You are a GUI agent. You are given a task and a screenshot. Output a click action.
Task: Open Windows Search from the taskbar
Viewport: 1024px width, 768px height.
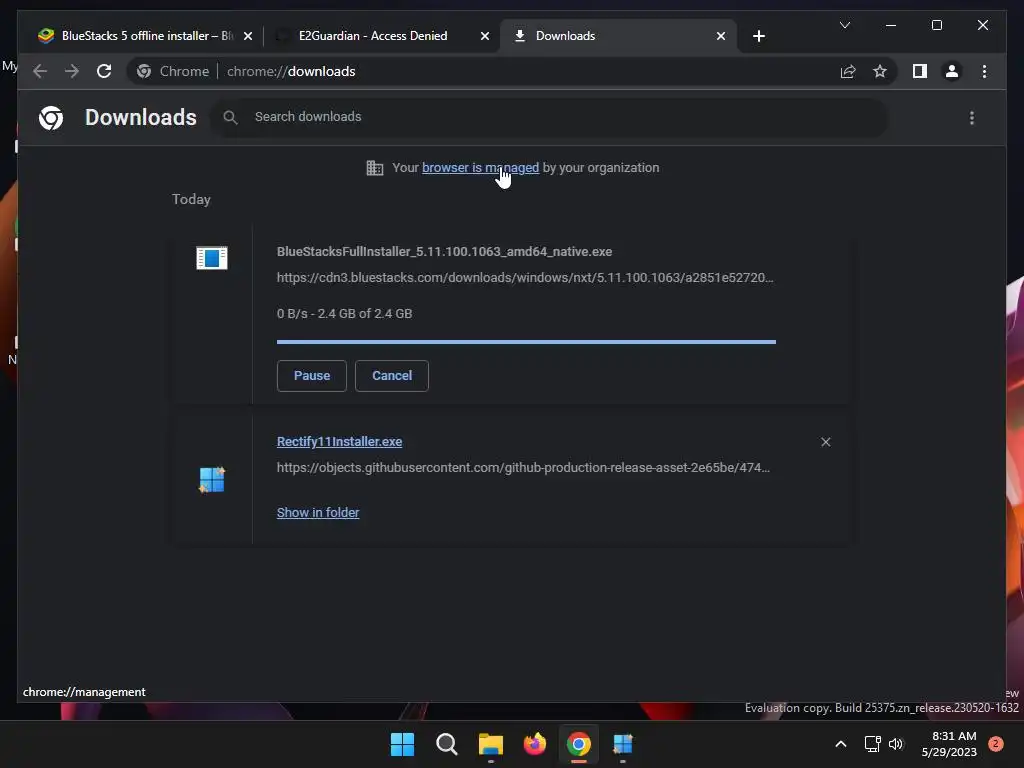pos(447,744)
